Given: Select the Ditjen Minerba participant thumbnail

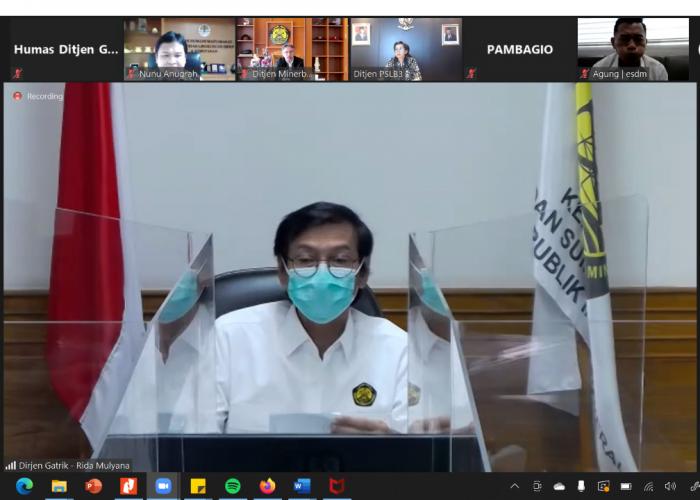Looking at the screenshot, I should [x=292, y=48].
